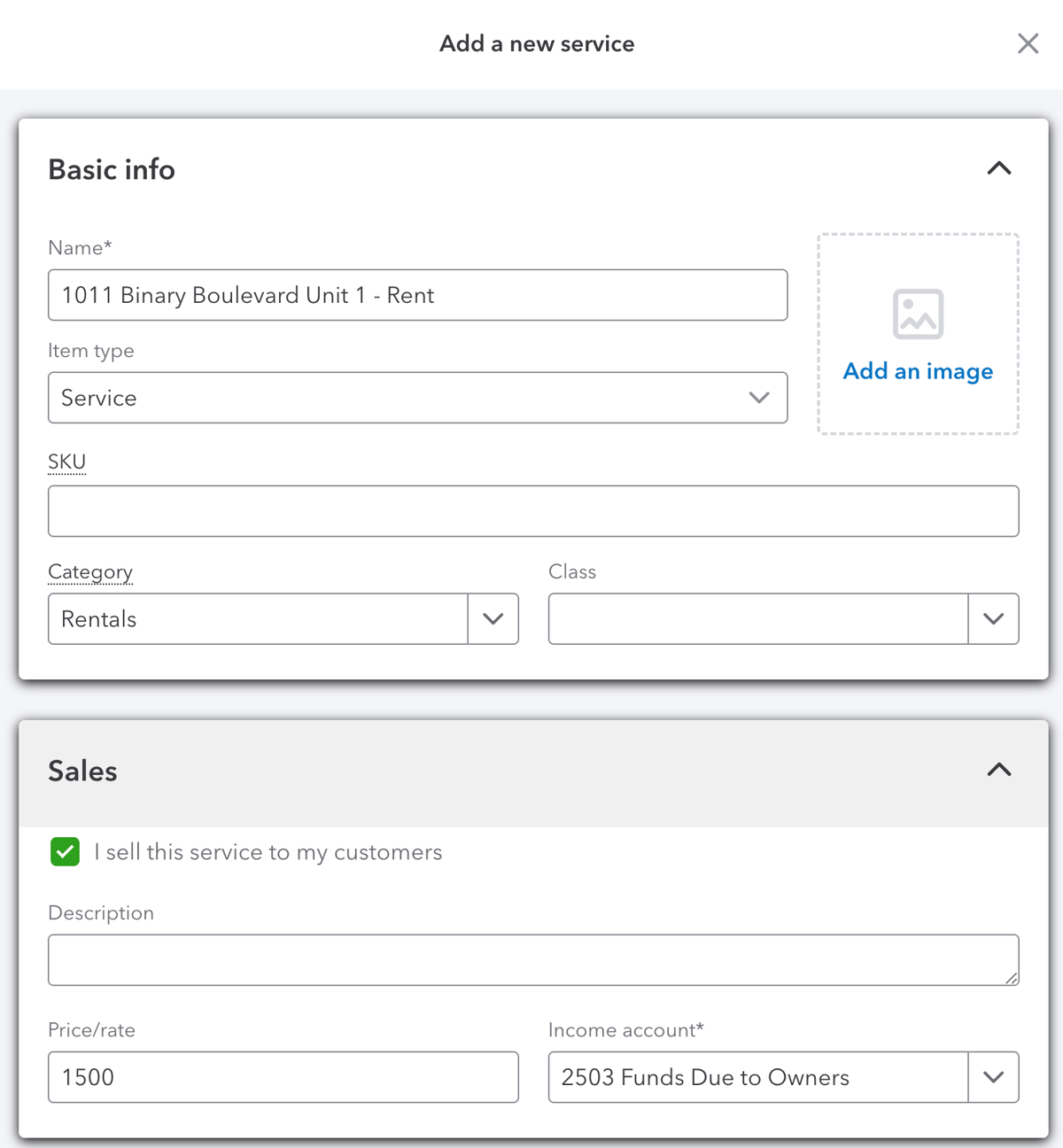Open the Class dropdown arrow
Screen dimensions: 1063x1148
pyautogui.click(x=993, y=619)
